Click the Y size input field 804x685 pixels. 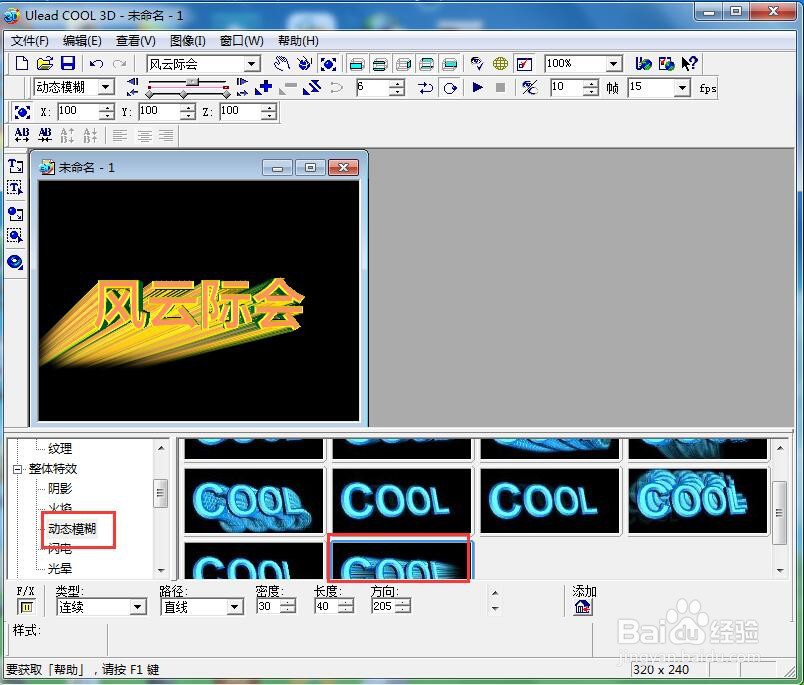point(160,111)
